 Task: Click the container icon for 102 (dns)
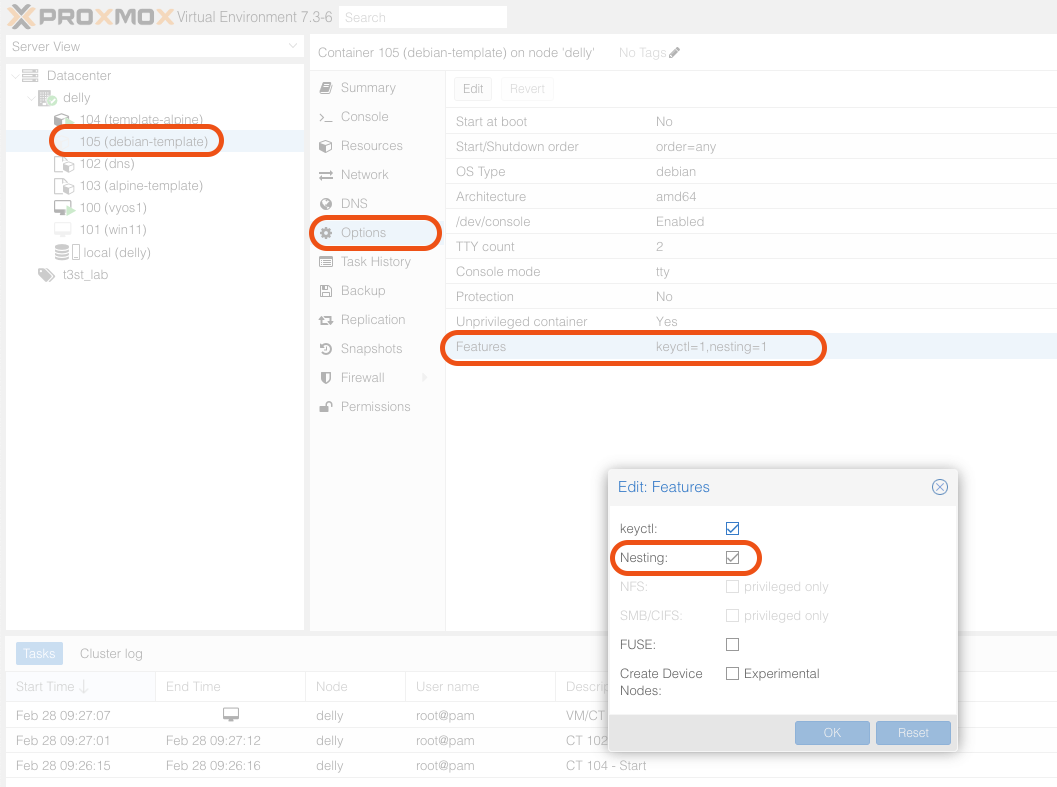pyautogui.click(x=64, y=164)
